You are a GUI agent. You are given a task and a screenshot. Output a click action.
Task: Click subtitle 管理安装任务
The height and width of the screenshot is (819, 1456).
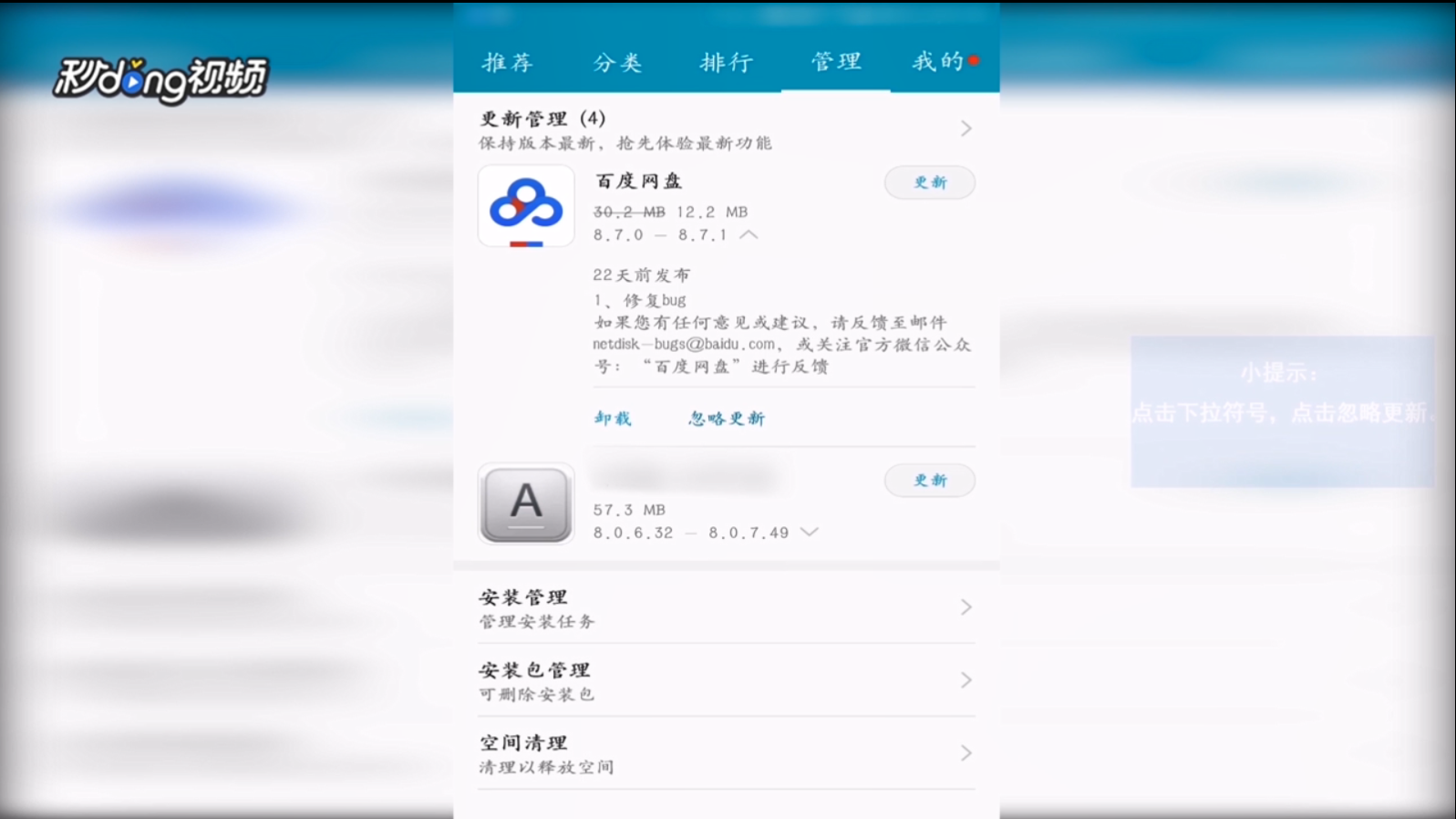tap(536, 622)
